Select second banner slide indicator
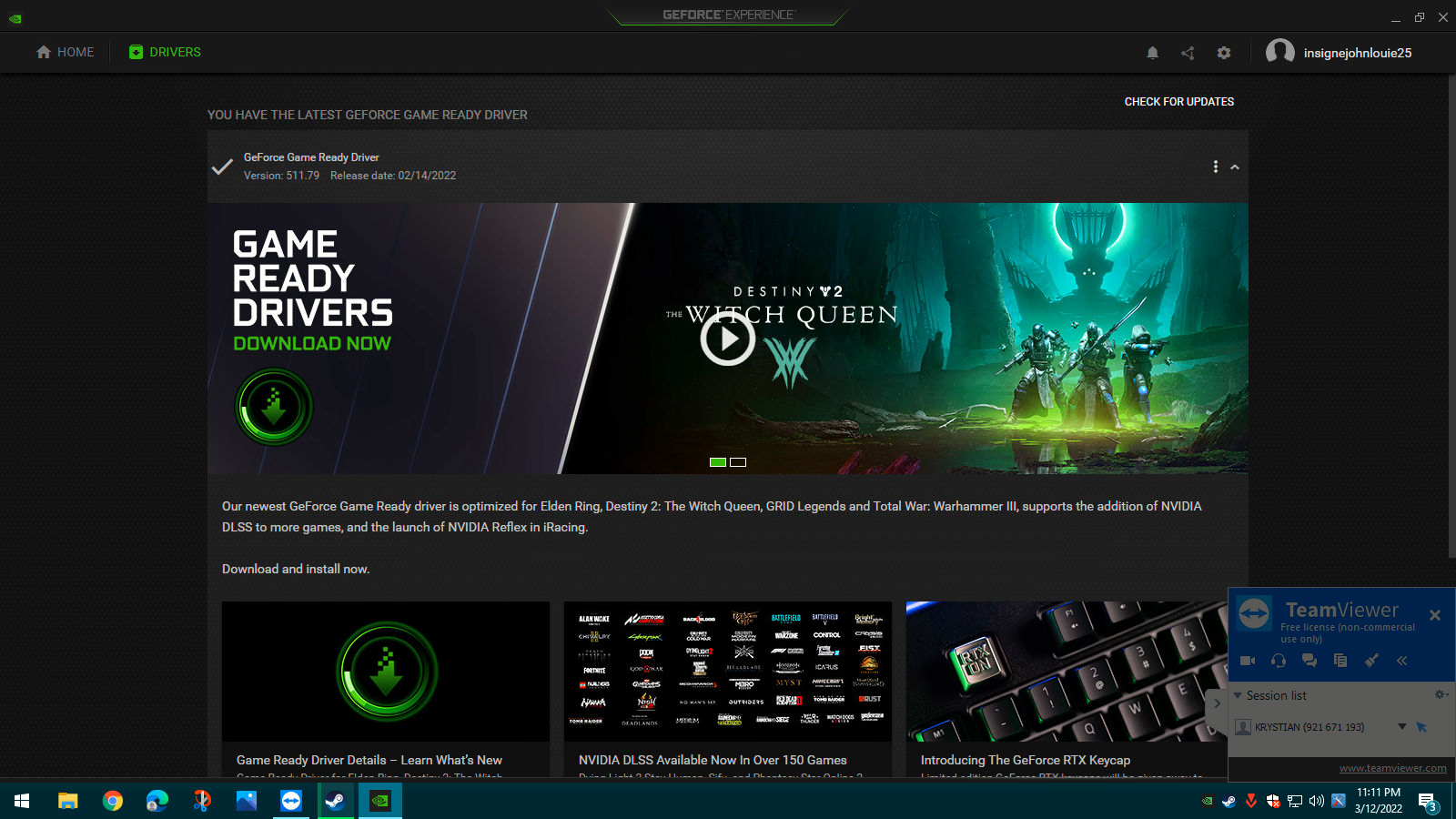This screenshot has height=819, width=1456. click(x=738, y=462)
